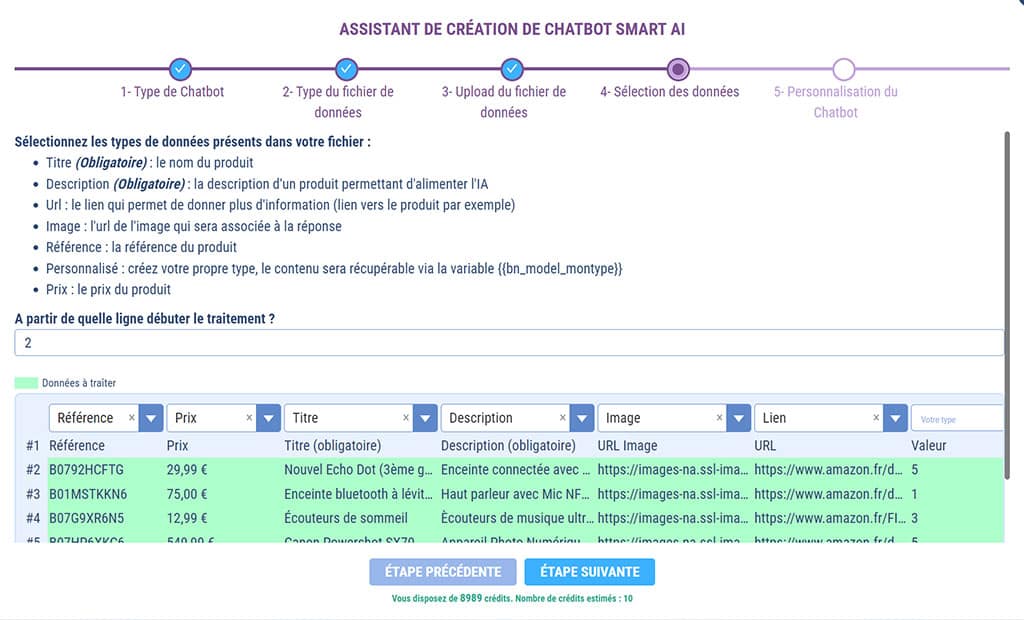
Task: Click the step 2 Type du fichier checkmark circle
Action: point(346,69)
